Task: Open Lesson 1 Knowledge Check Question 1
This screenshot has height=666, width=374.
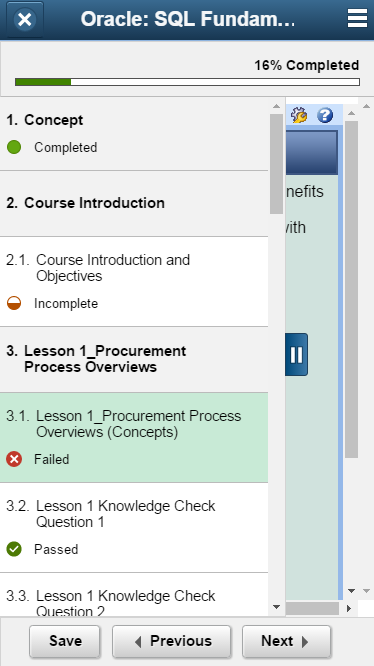Action: click(134, 528)
